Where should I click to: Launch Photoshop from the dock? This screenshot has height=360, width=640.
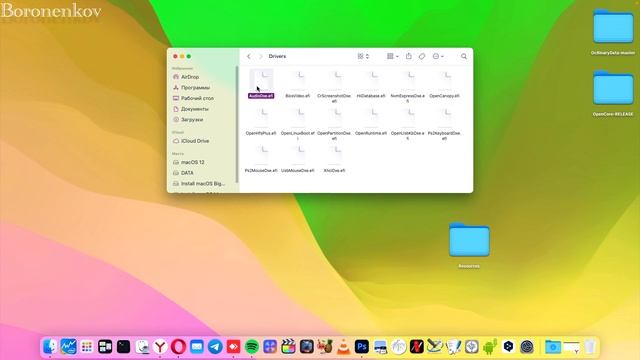[x=362, y=347]
